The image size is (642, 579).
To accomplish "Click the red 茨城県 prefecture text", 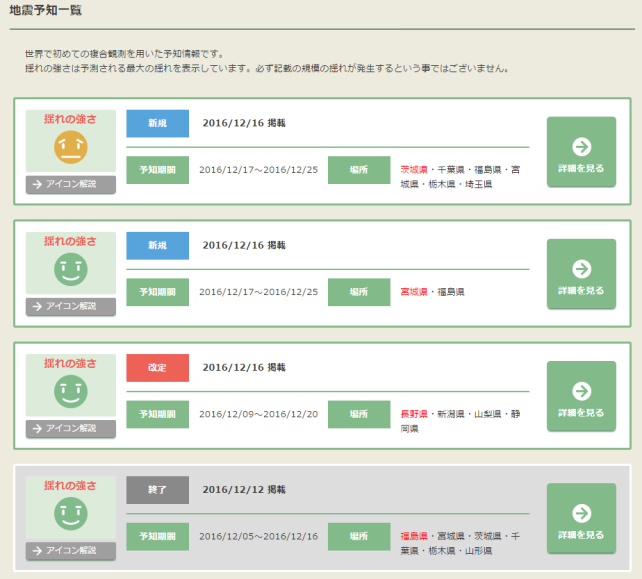I will (x=413, y=170).
